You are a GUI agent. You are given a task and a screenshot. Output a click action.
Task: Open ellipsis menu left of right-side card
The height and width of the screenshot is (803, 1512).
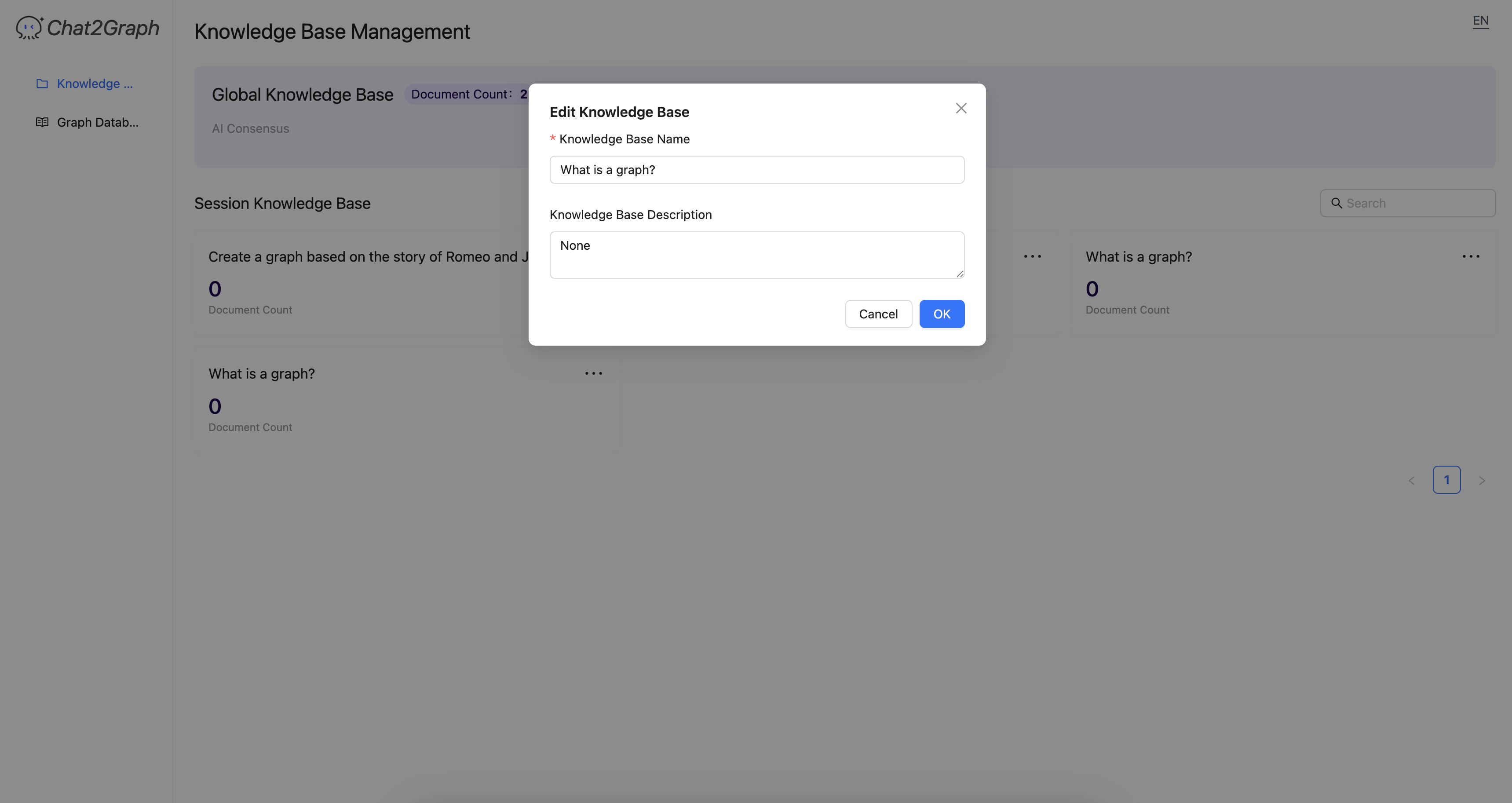point(1033,256)
